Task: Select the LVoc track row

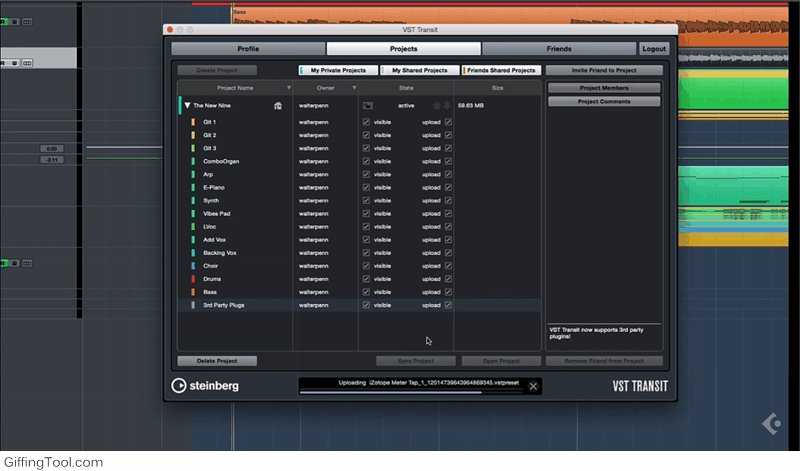Action: (359, 227)
